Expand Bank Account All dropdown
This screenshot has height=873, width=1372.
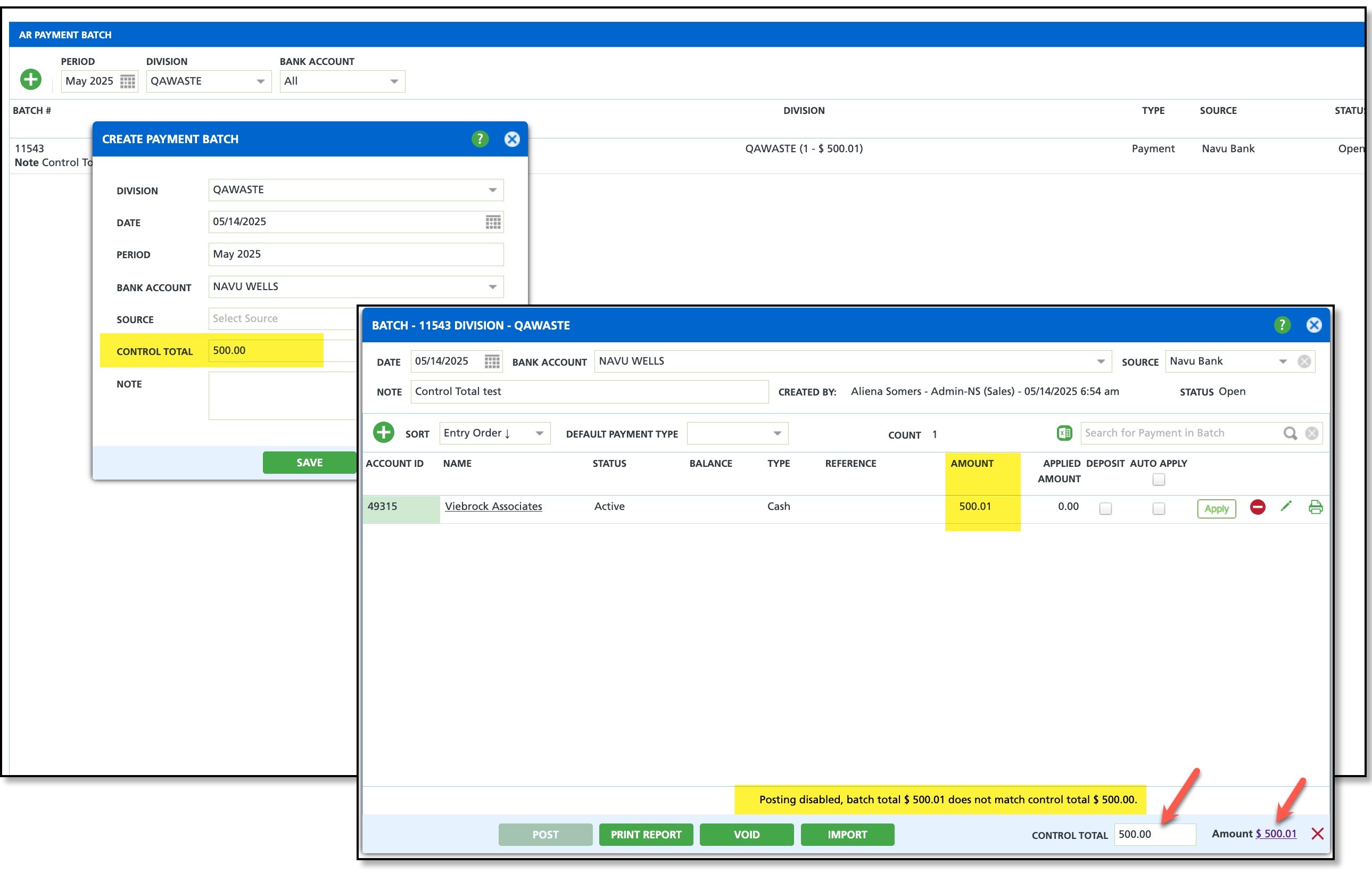(394, 81)
